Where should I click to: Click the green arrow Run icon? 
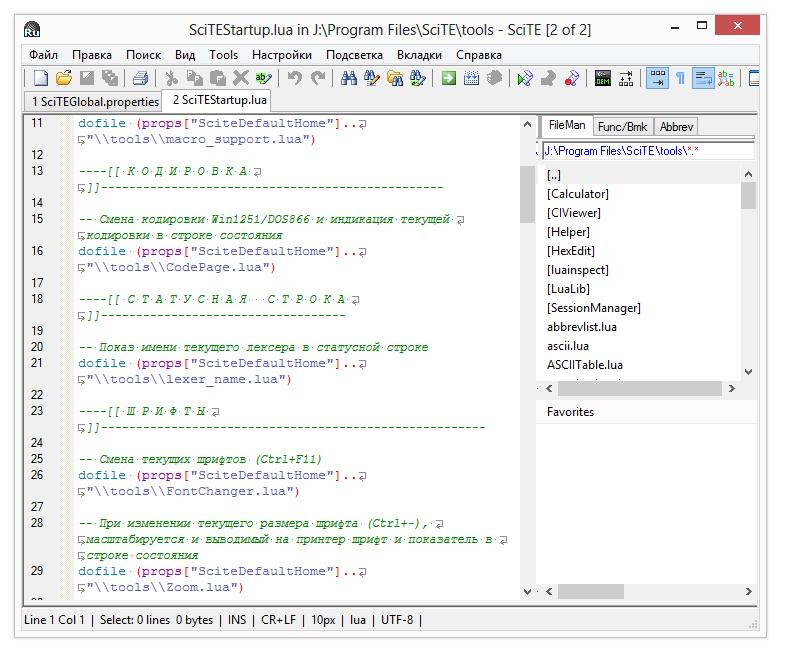point(449,78)
